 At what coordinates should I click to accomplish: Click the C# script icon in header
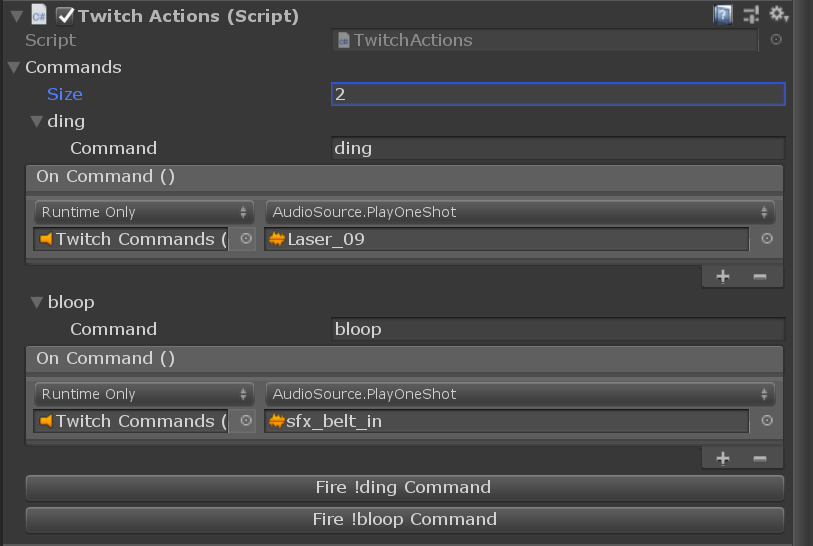coord(39,15)
